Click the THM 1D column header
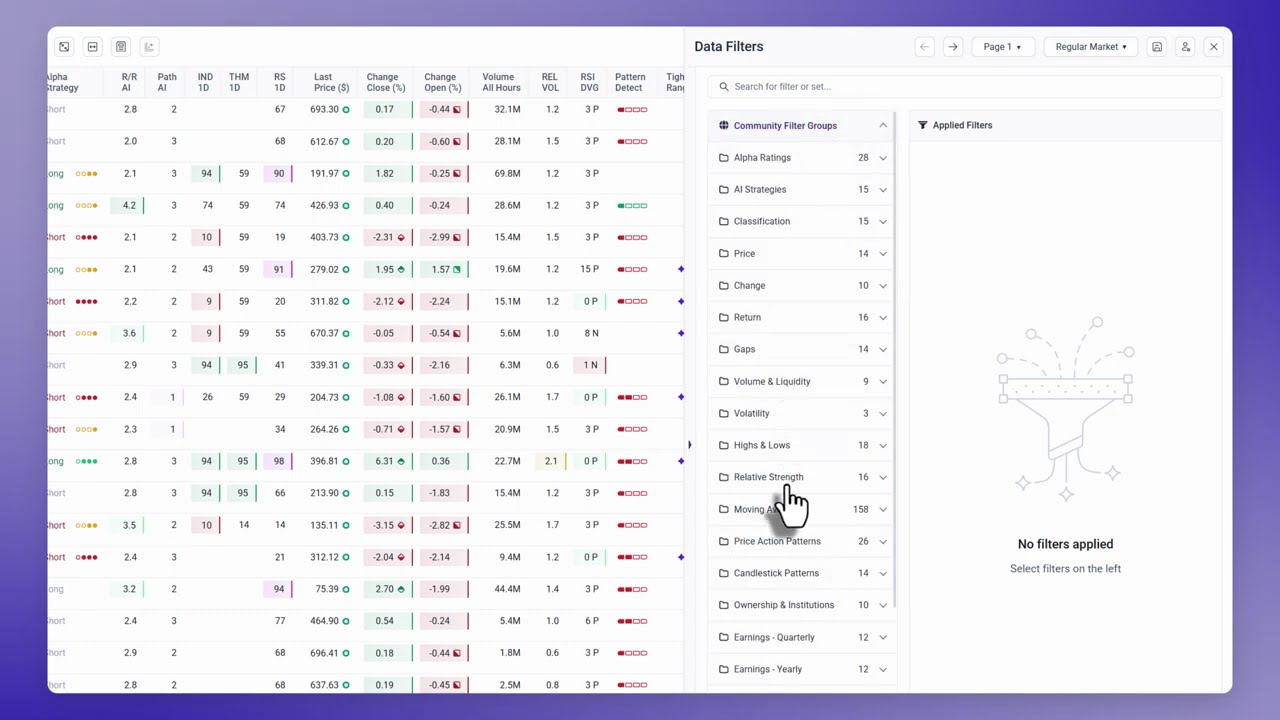Image resolution: width=1280 pixels, height=720 pixels. pos(239,82)
